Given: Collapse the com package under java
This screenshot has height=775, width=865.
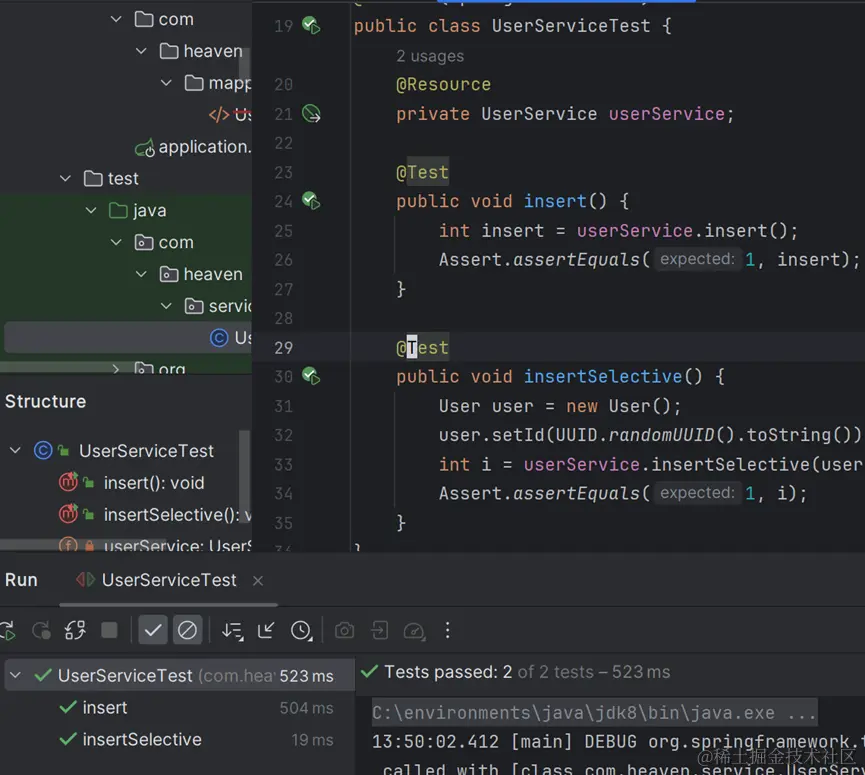Looking at the screenshot, I should tap(116, 243).
